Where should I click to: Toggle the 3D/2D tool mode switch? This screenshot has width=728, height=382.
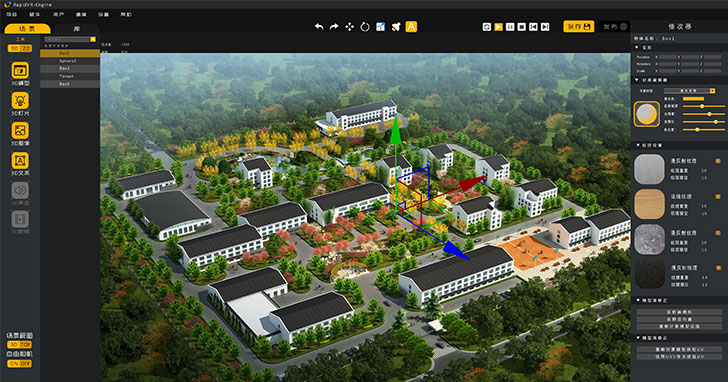point(20,48)
